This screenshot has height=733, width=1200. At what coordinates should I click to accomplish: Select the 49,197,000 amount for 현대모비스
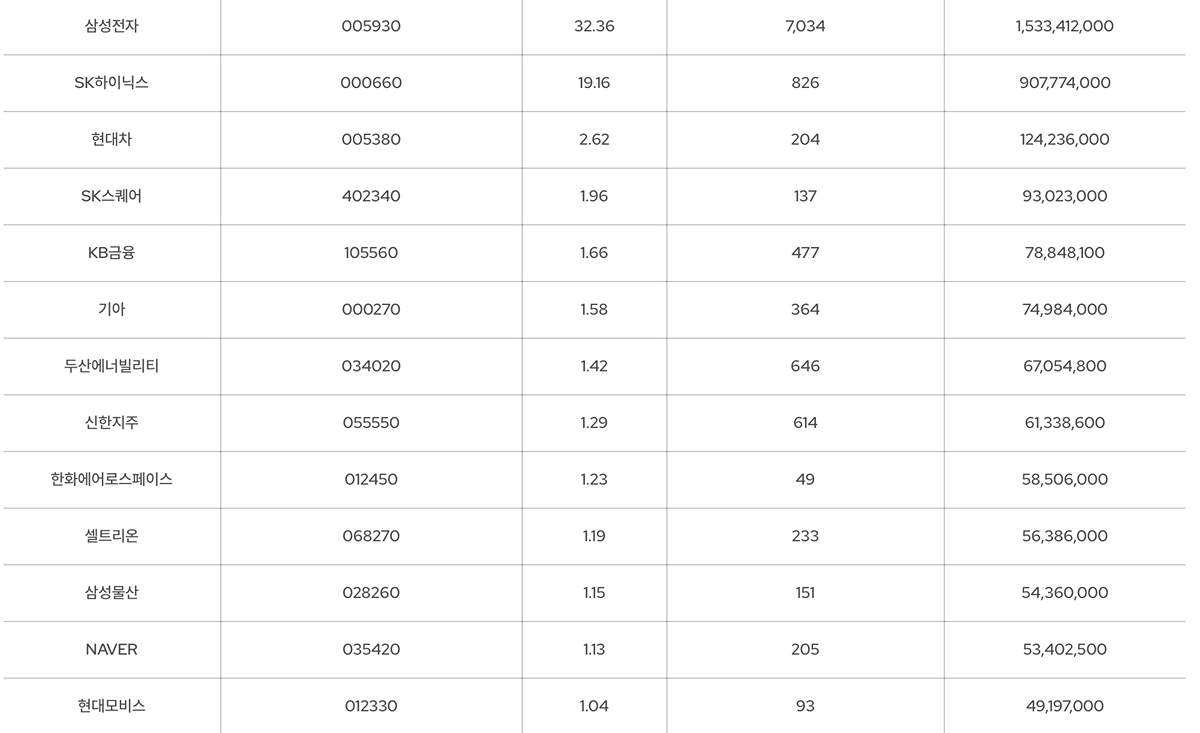[x=1065, y=706]
